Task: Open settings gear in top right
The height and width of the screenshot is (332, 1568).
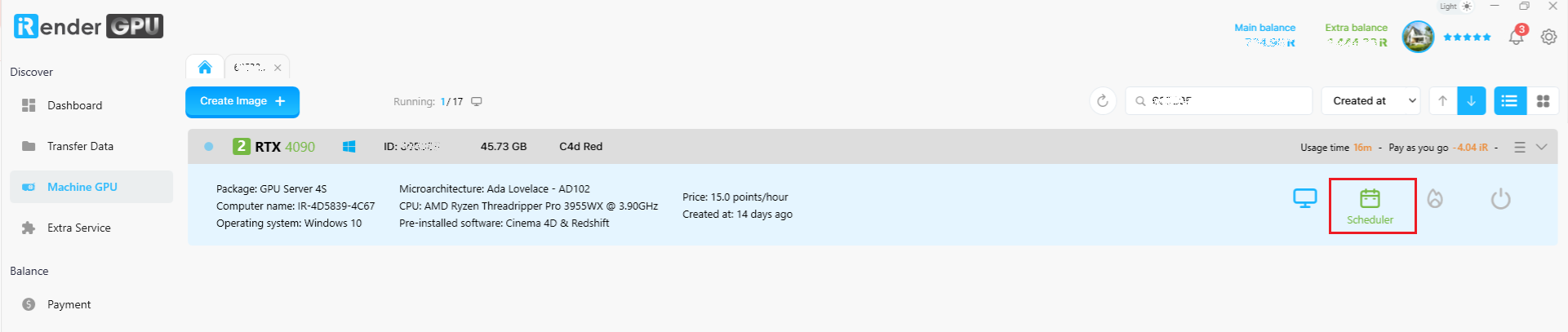Action: click(1548, 37)
